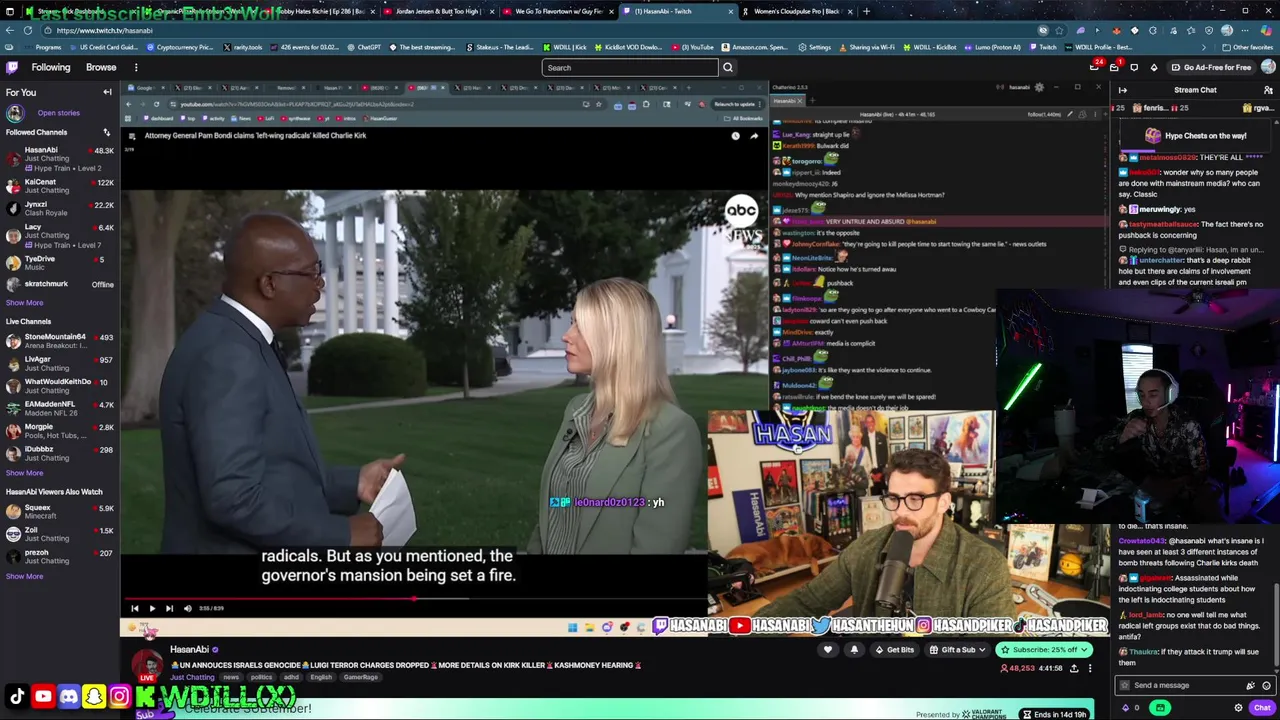
Task: Open the skratchmurk offline channel
Action: click(60, 284)
